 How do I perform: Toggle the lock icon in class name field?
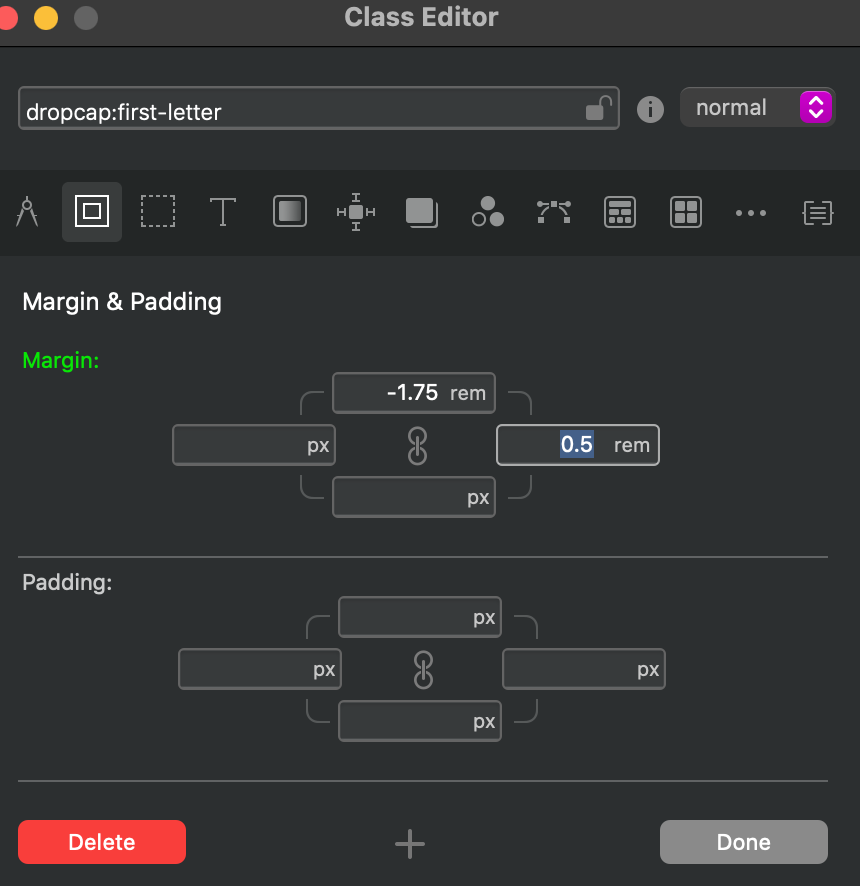pos(598,108)
